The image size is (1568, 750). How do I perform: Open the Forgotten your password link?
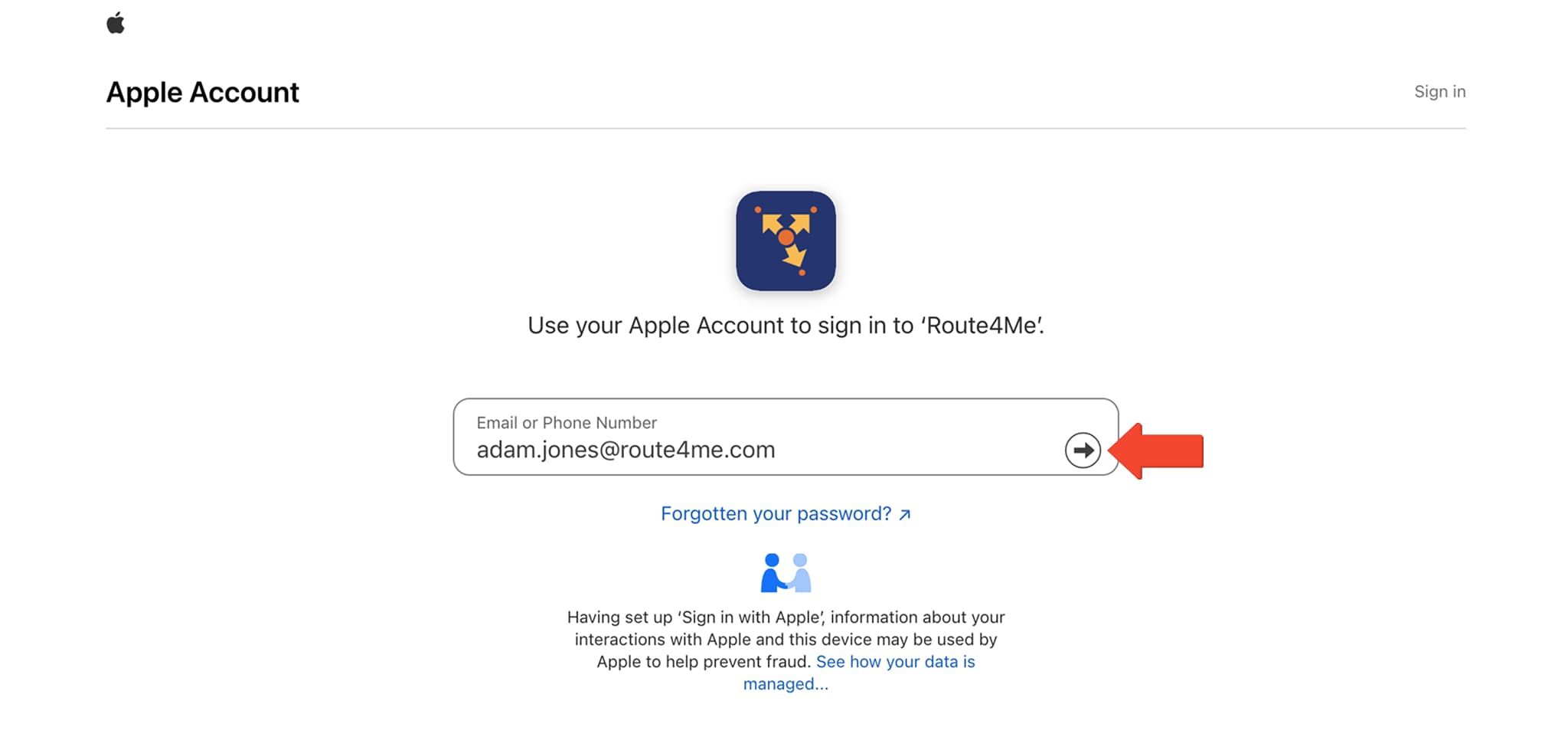pos(776,514)
